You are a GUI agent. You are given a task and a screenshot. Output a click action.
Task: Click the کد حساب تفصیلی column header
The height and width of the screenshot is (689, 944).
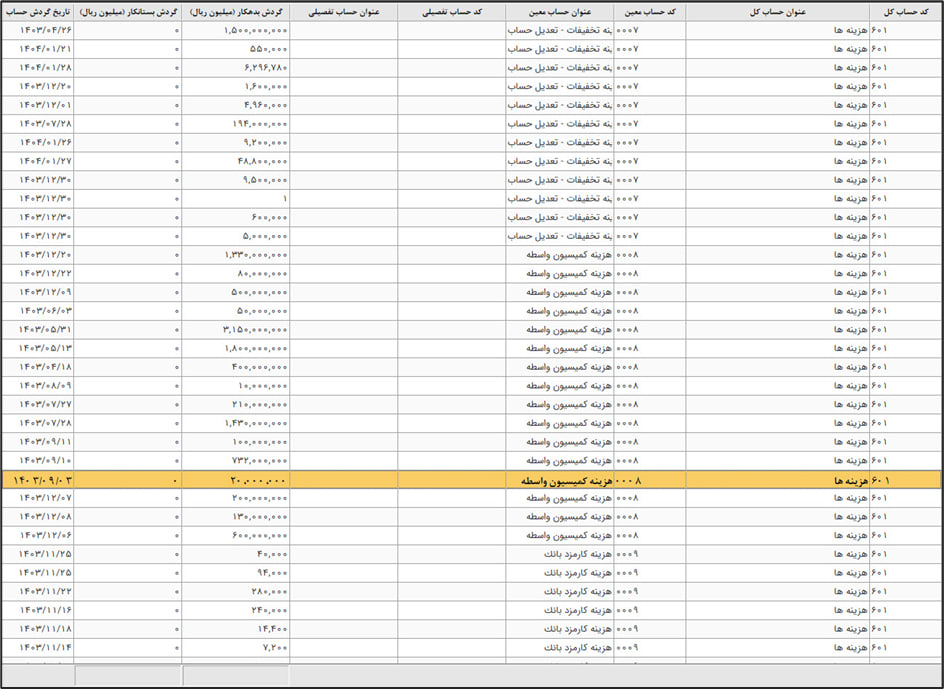click(451, 12)
